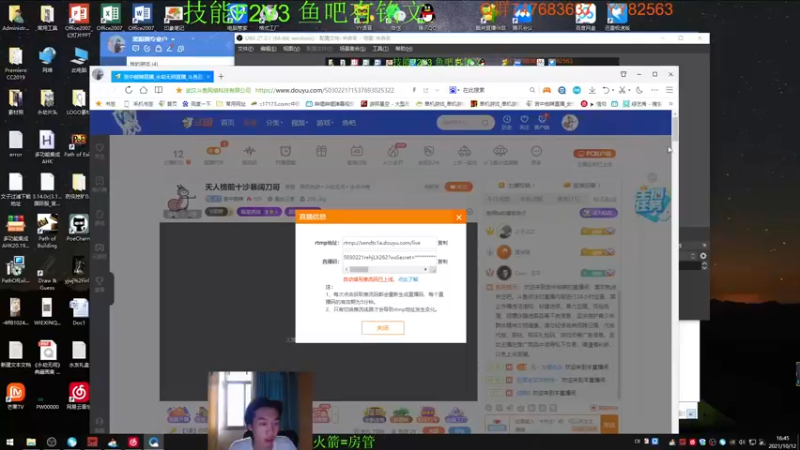This screenshot has width=800, height=450.
Task: Click the douyu.com address bar URL
Action: coord(324,90)
